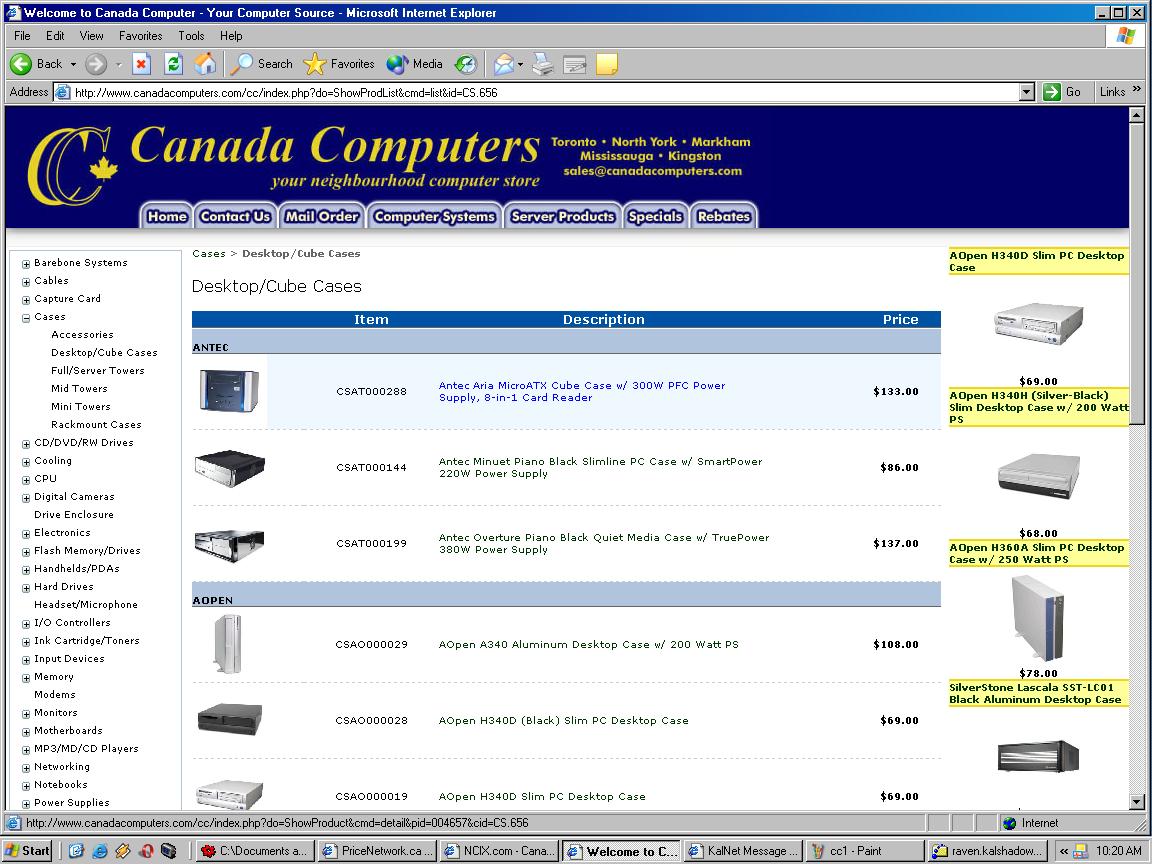Expand the Links toolbar chevron
Screen dimensions: 1152x864
point(1137,89)
